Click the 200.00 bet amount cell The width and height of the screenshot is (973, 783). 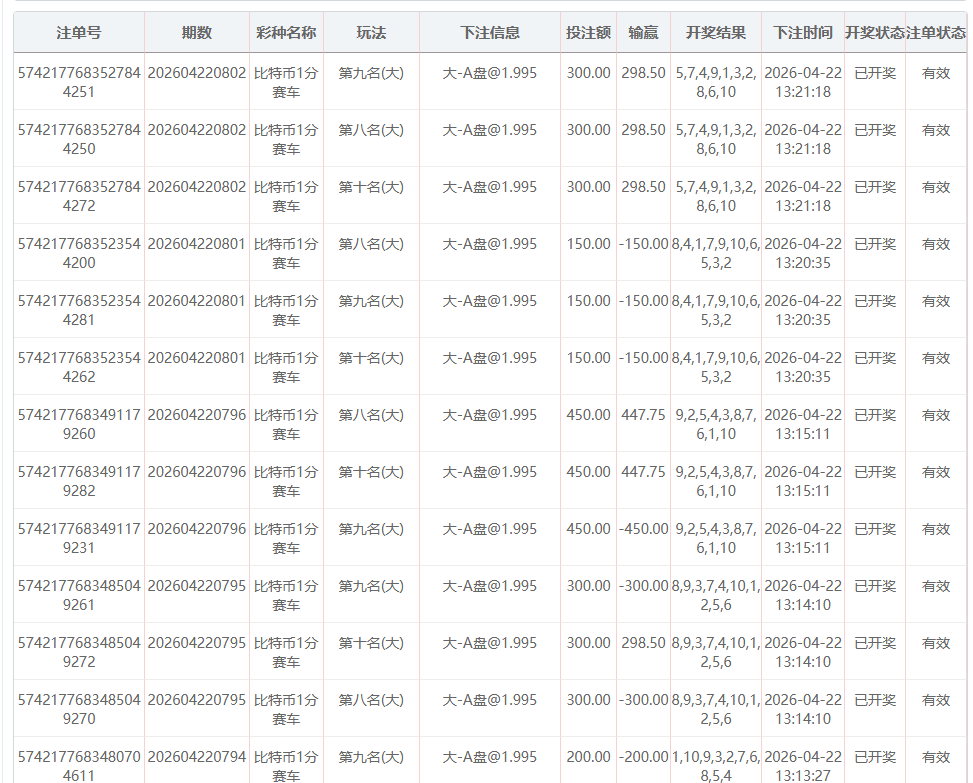coord(588,757)
